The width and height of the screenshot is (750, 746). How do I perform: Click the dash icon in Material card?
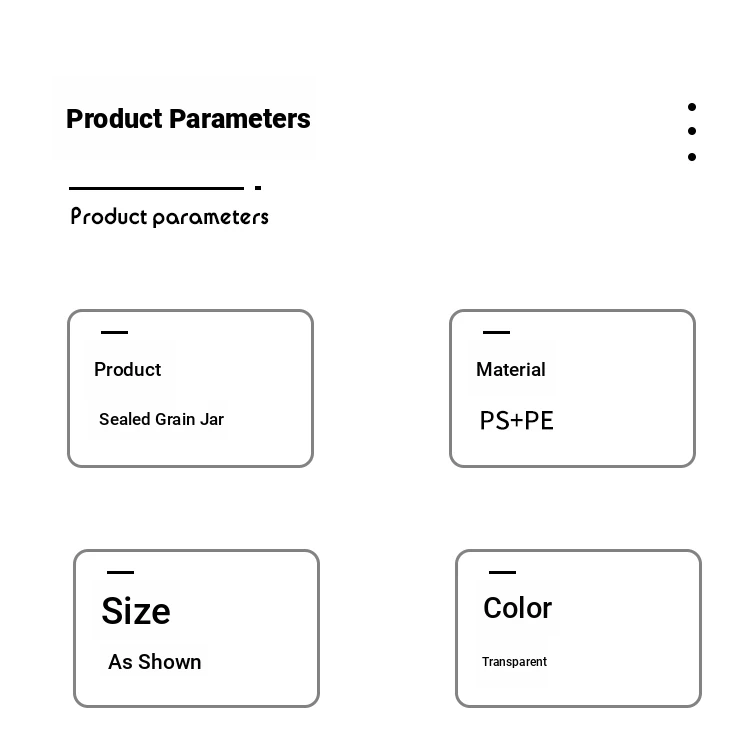pos(496,332)
